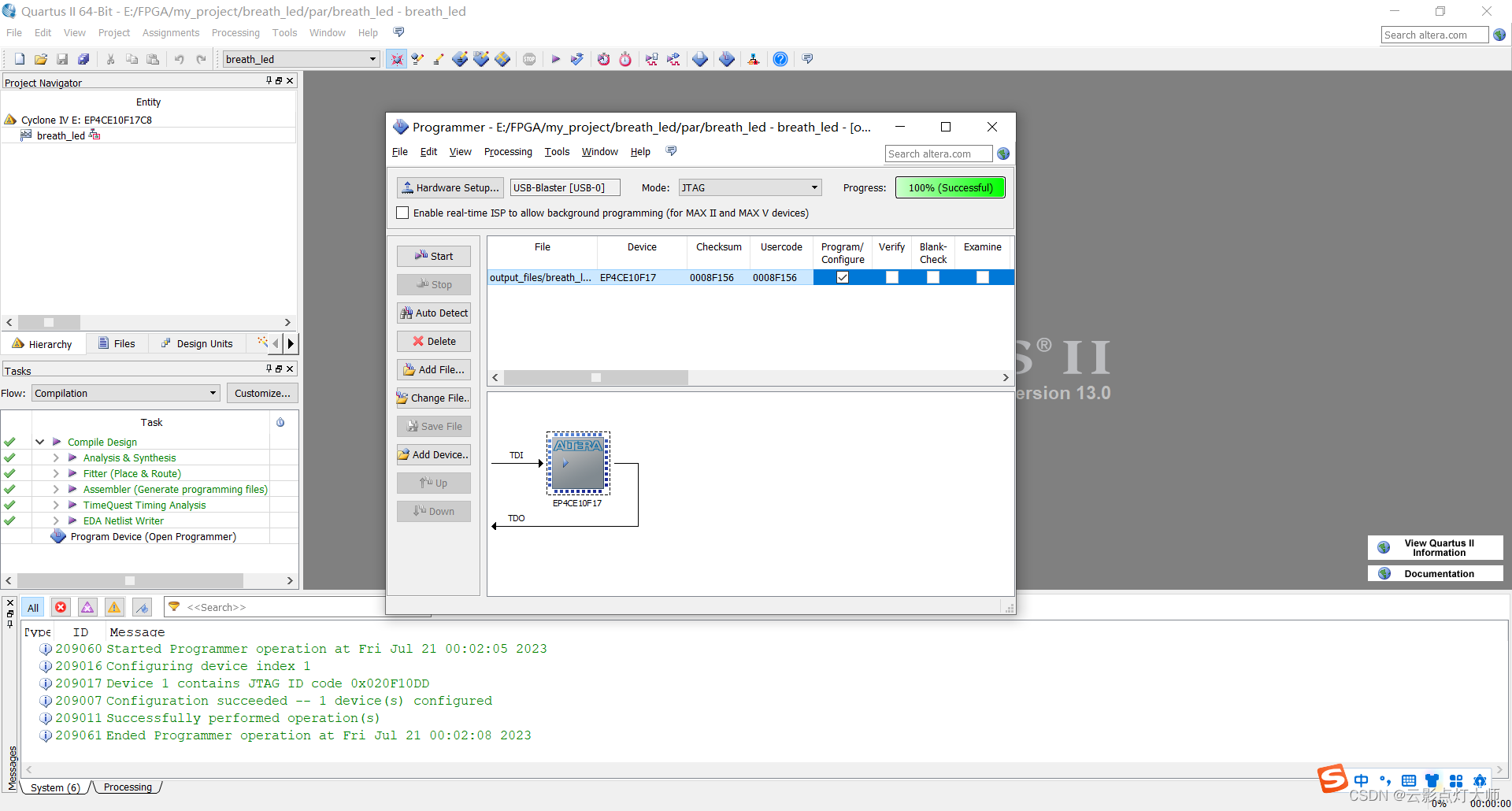Show warnings with yellow triangle filter
Viewport: 1512px width, 811px height.
[x=114, y=607]
